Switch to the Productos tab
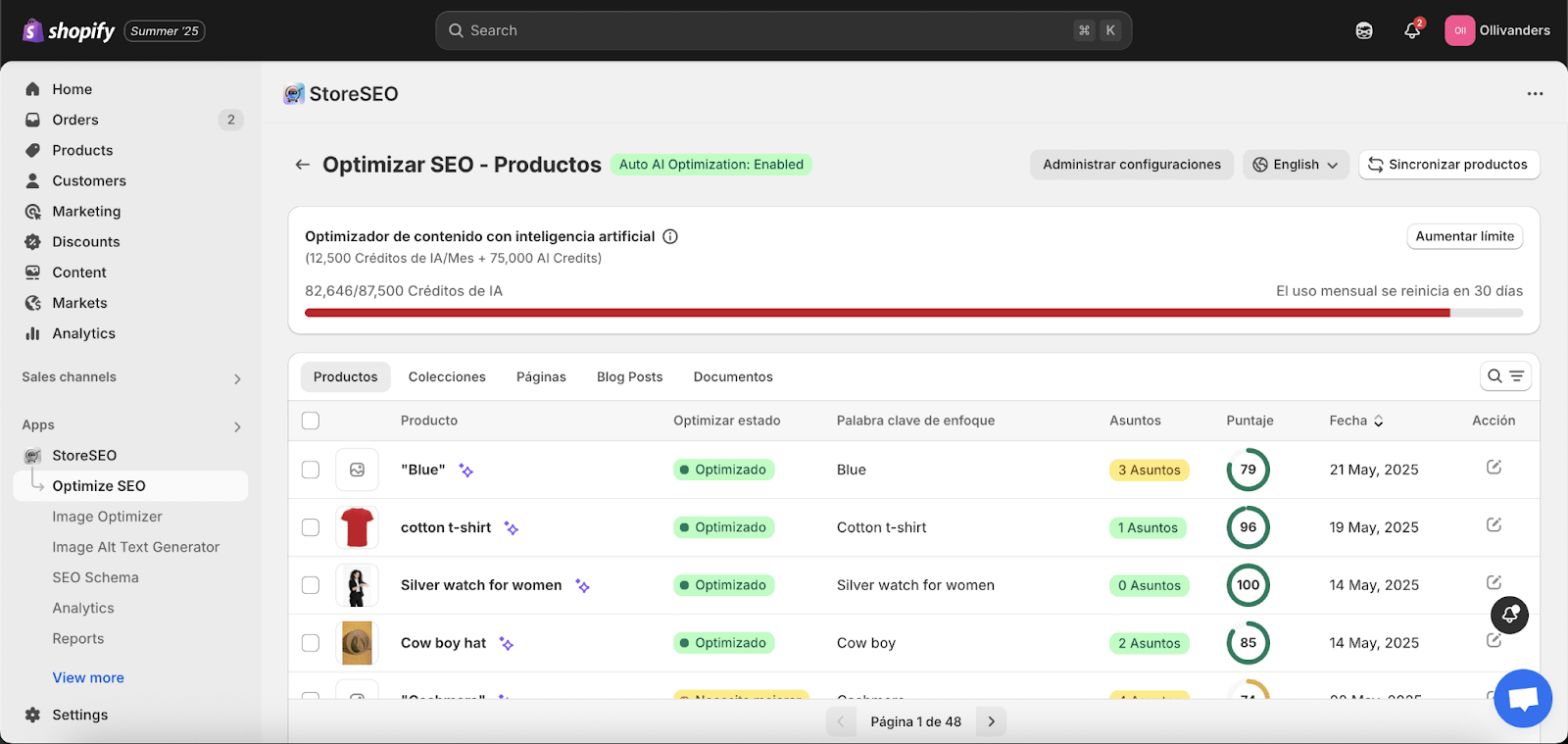Screen dimensions: 1568x744 tap(345, 377)
